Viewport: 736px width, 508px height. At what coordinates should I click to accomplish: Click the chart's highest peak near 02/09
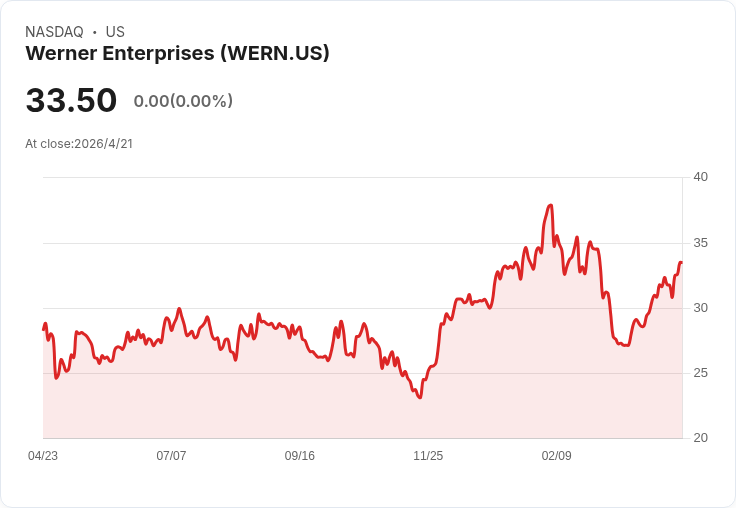coord(550,206)
